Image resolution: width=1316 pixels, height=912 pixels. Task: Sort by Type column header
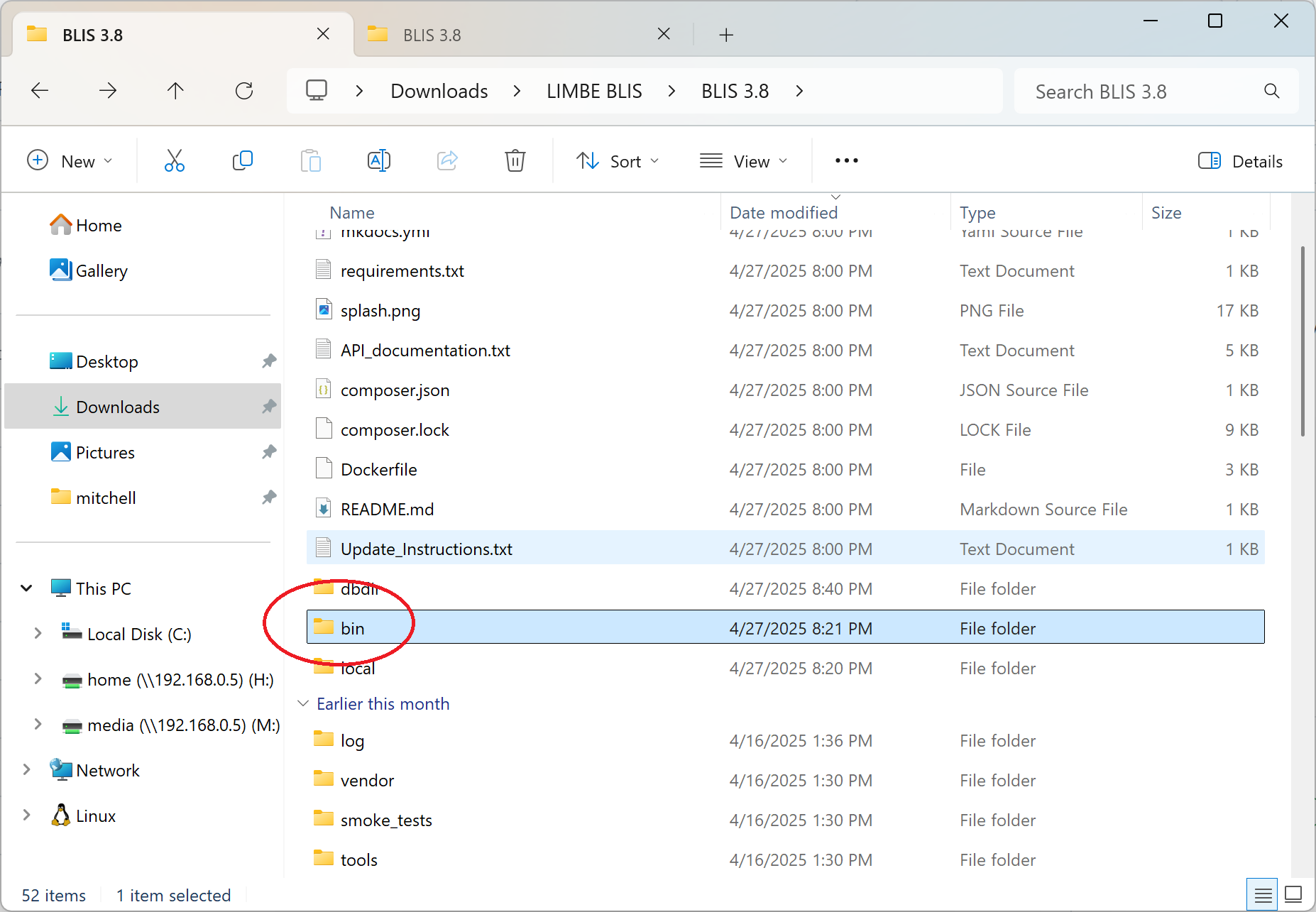pos(977,213)
